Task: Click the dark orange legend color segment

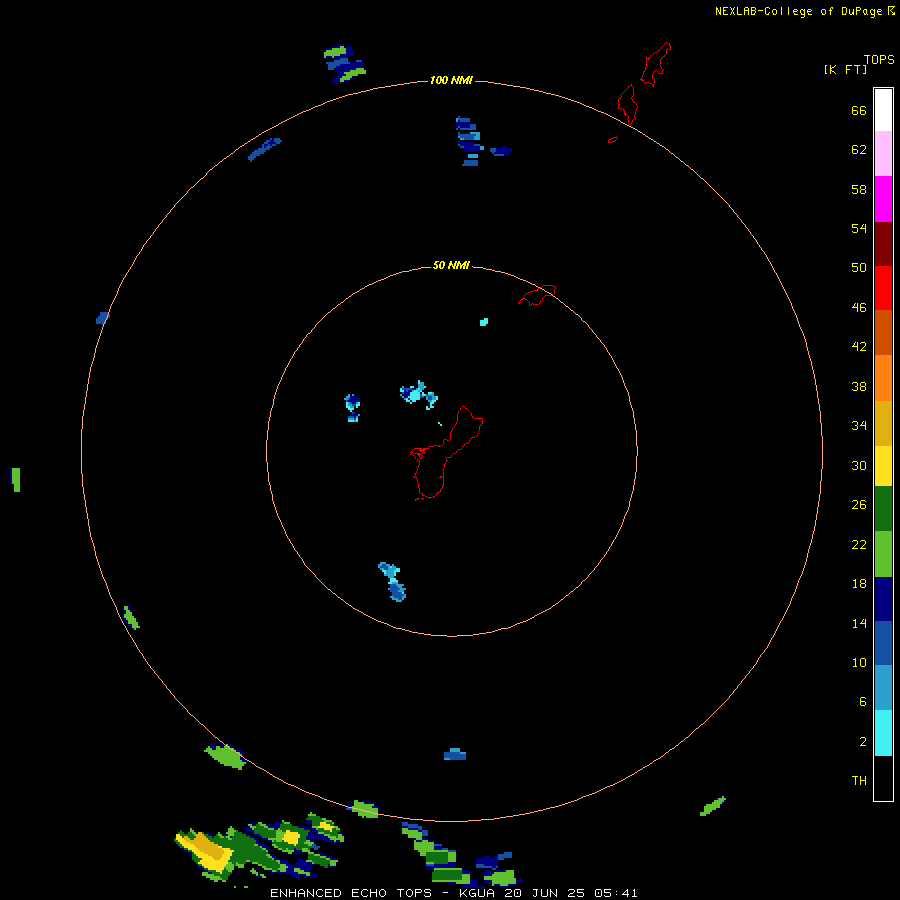Action: click(x=883, y=333)
